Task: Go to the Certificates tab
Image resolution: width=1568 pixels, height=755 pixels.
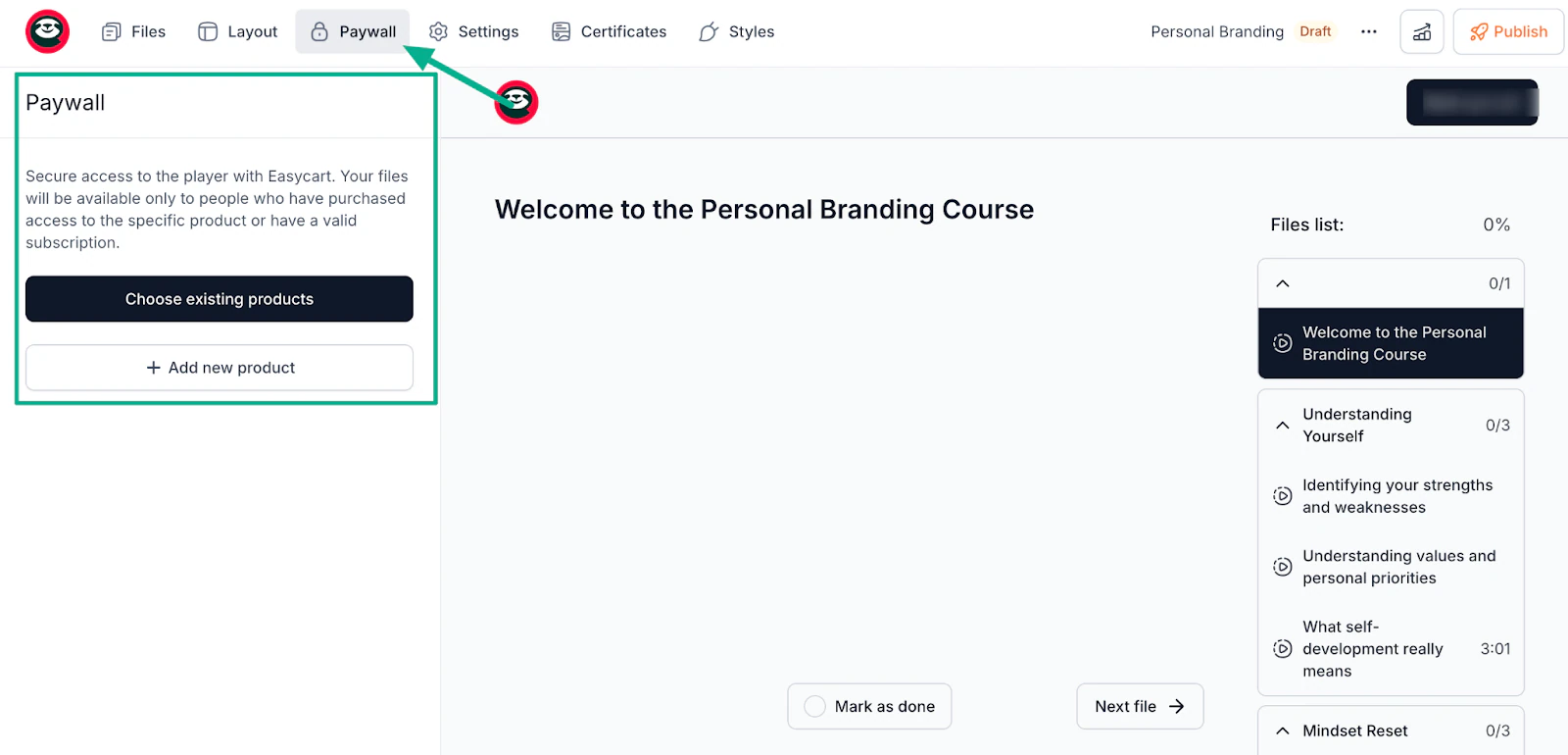Action: click(609, 31)
